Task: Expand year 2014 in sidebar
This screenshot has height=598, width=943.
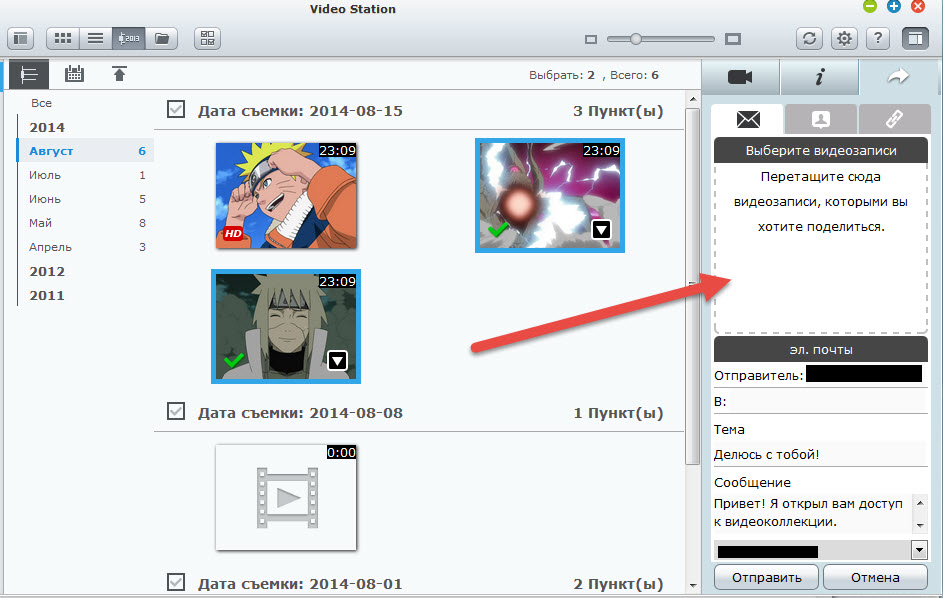Action: point(47,128)
